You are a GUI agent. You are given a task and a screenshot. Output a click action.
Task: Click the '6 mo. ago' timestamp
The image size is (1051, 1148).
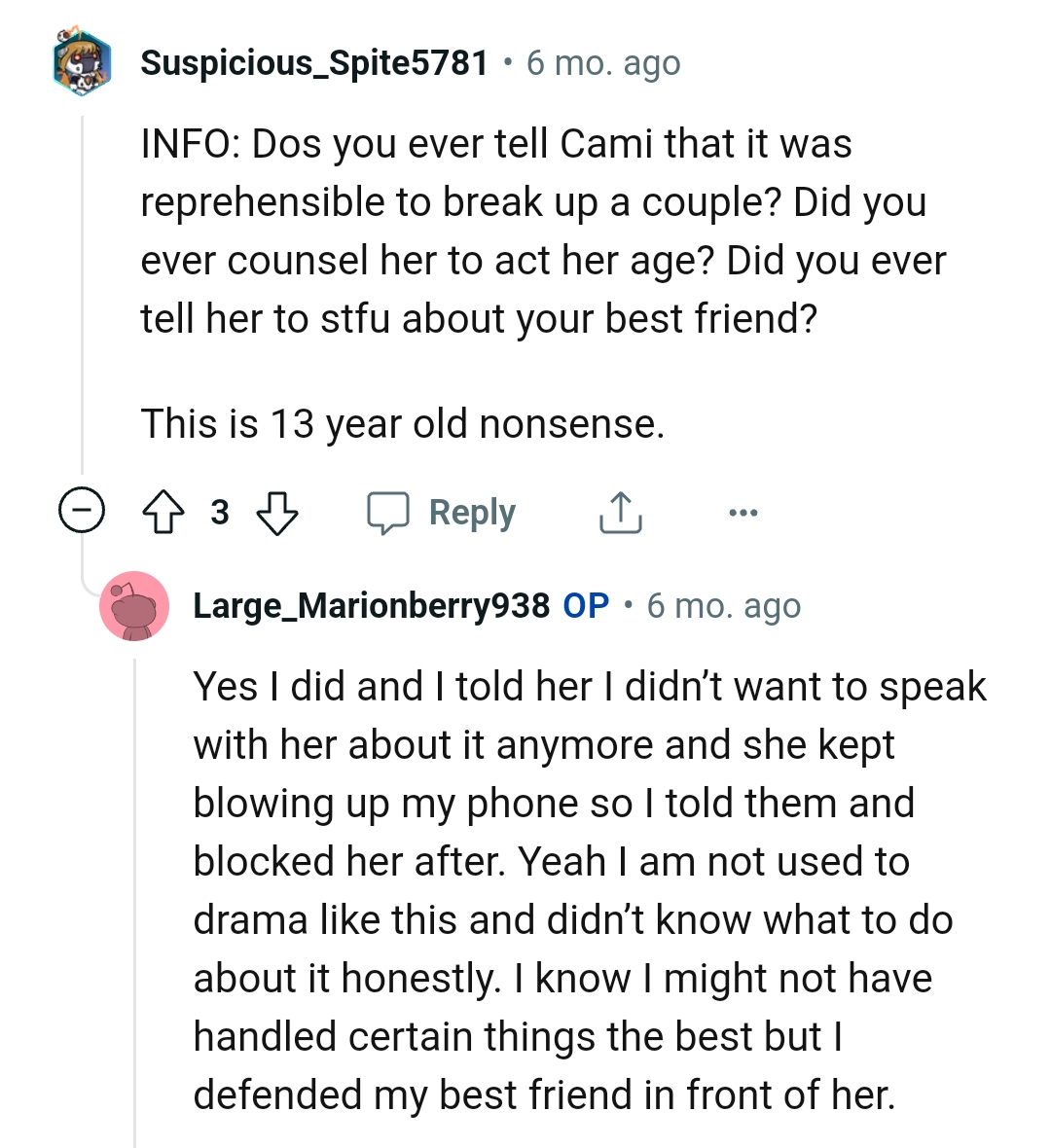click(x=603, y=61)
